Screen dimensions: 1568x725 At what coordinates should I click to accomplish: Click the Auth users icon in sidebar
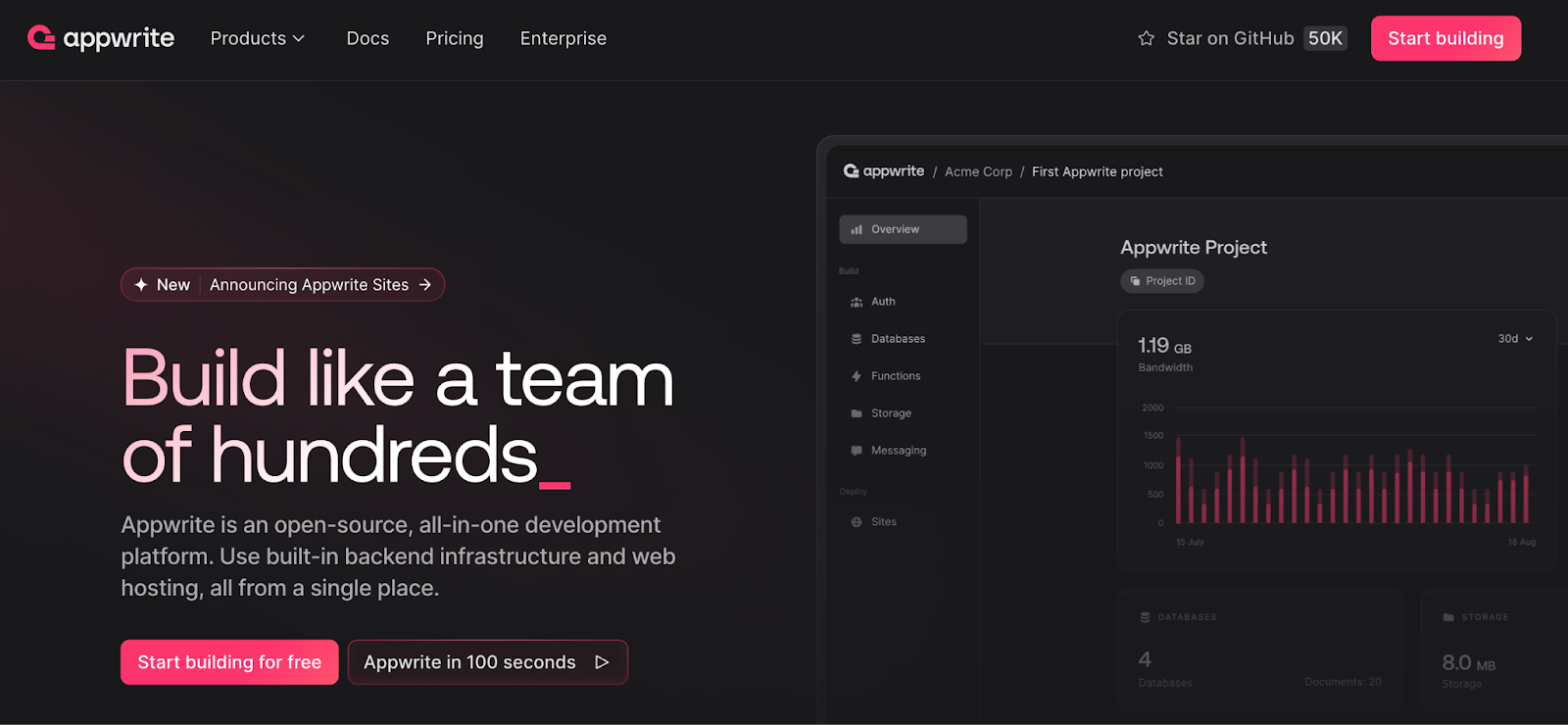[857, 302]
